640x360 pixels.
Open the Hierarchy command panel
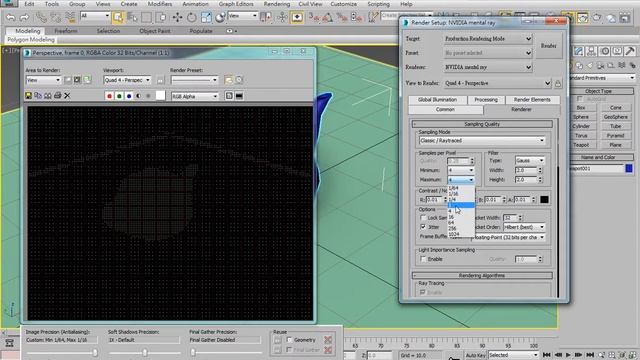(x=591, y=51)
